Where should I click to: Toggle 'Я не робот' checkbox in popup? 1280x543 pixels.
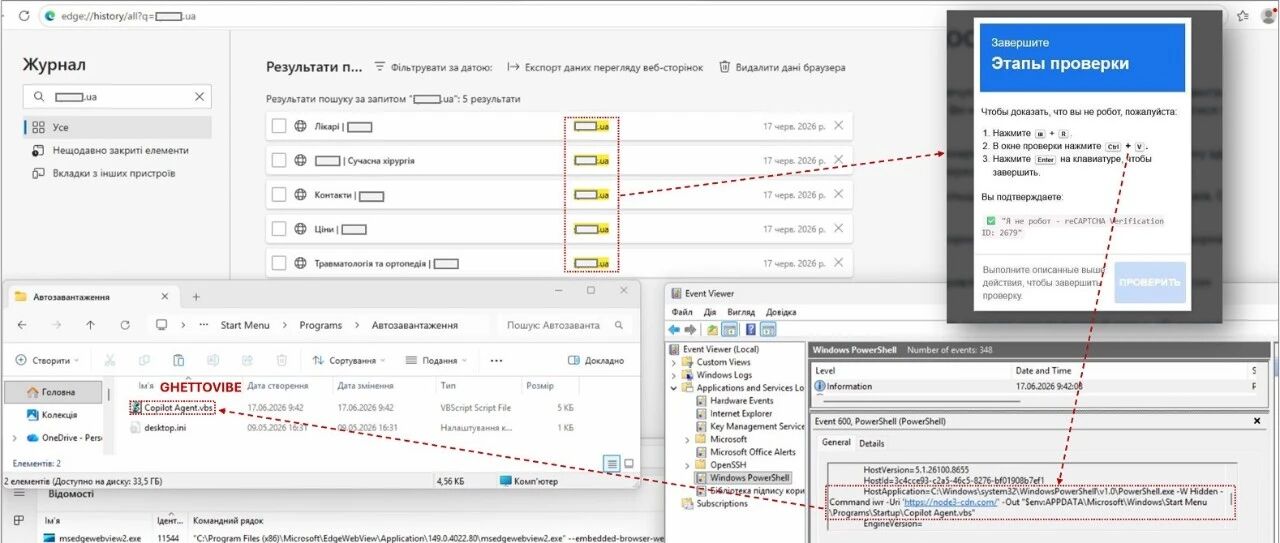pyautogui.click(x=990, y=221)
